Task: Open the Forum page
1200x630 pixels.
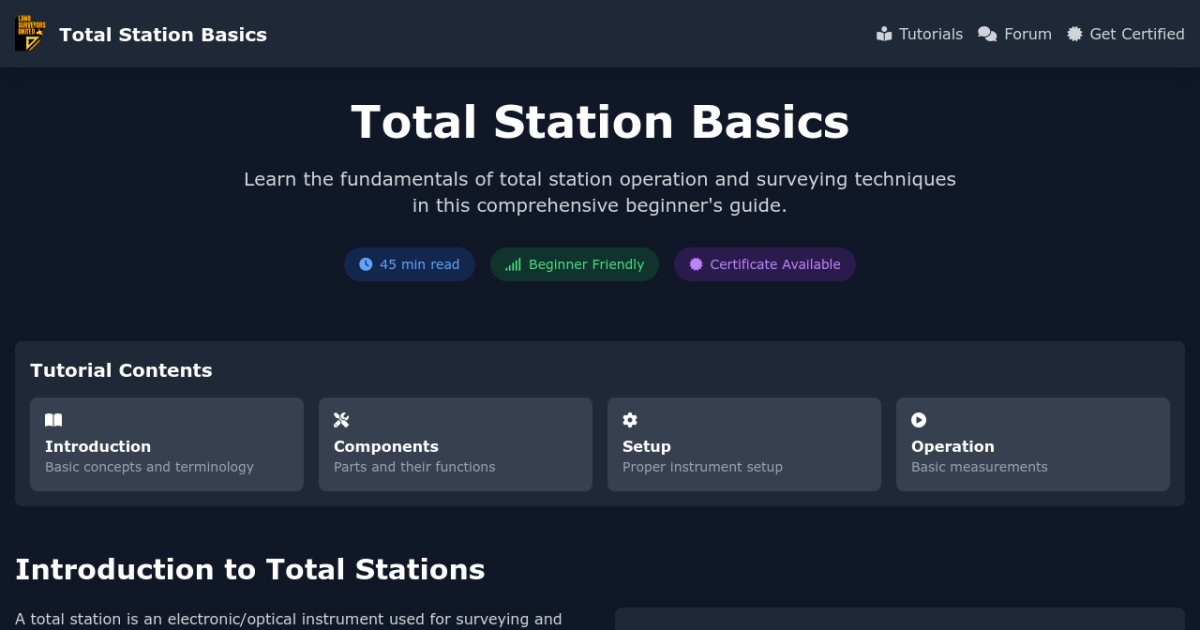Action: click(1026, 33)
